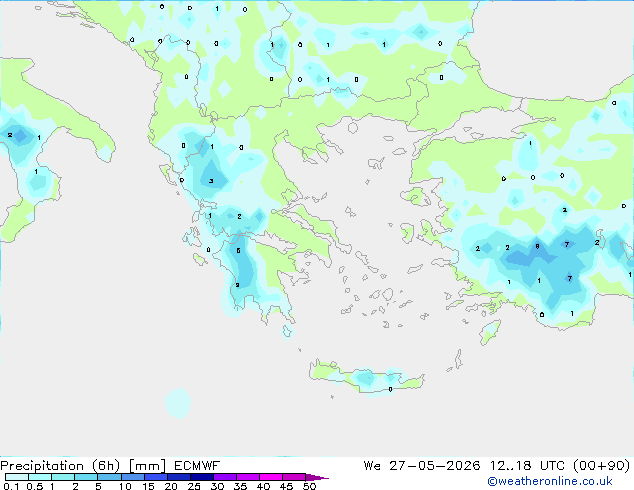
Task: Click the 'Precipitation (6h)' title text
Action: [60, 466]
